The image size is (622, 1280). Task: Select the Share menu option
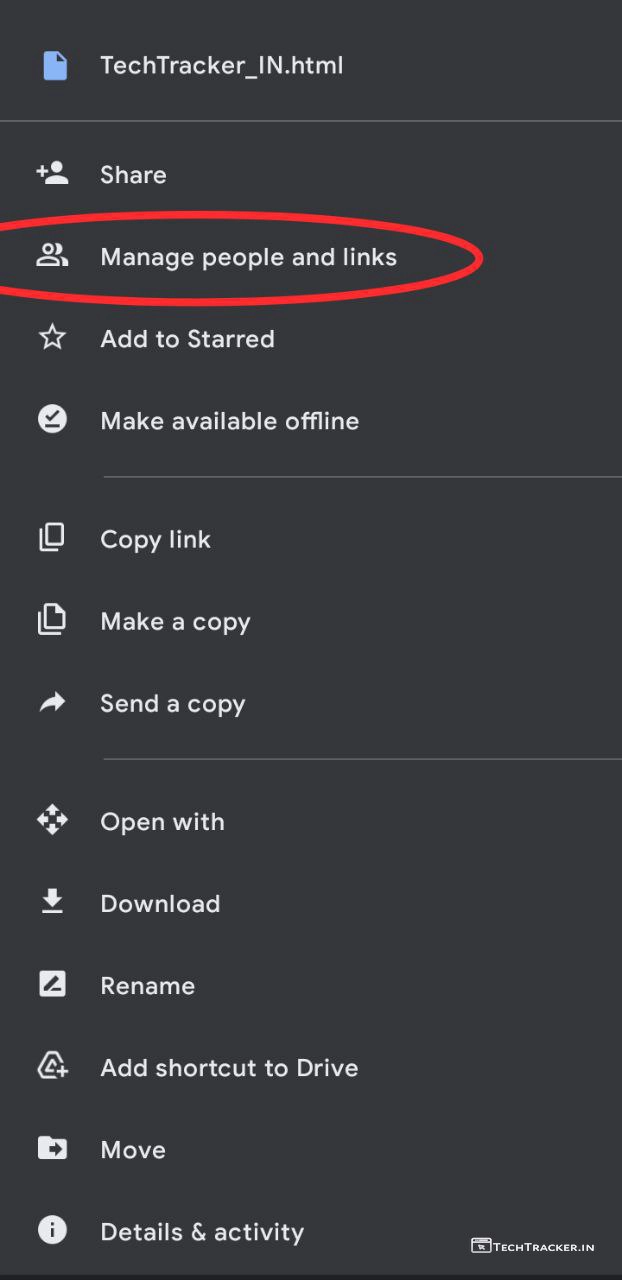pos(133,175)
